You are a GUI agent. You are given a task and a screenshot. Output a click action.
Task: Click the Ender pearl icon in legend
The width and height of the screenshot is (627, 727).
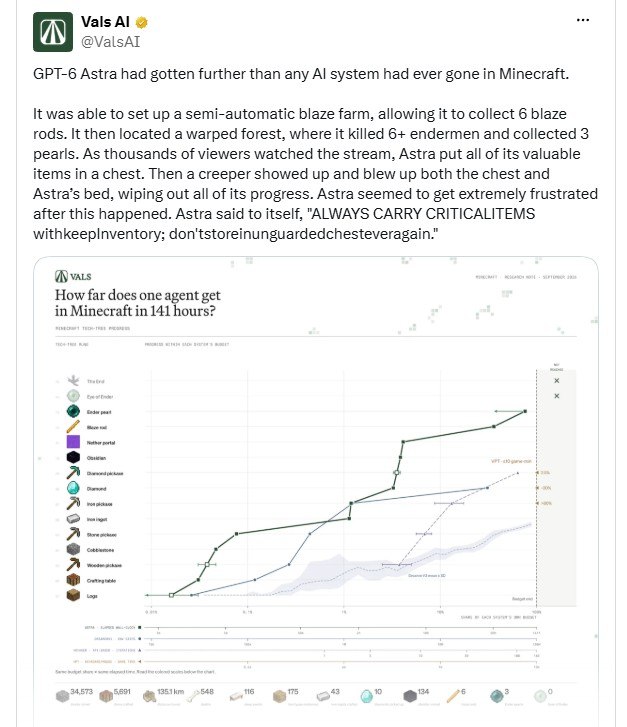[73, 411]
